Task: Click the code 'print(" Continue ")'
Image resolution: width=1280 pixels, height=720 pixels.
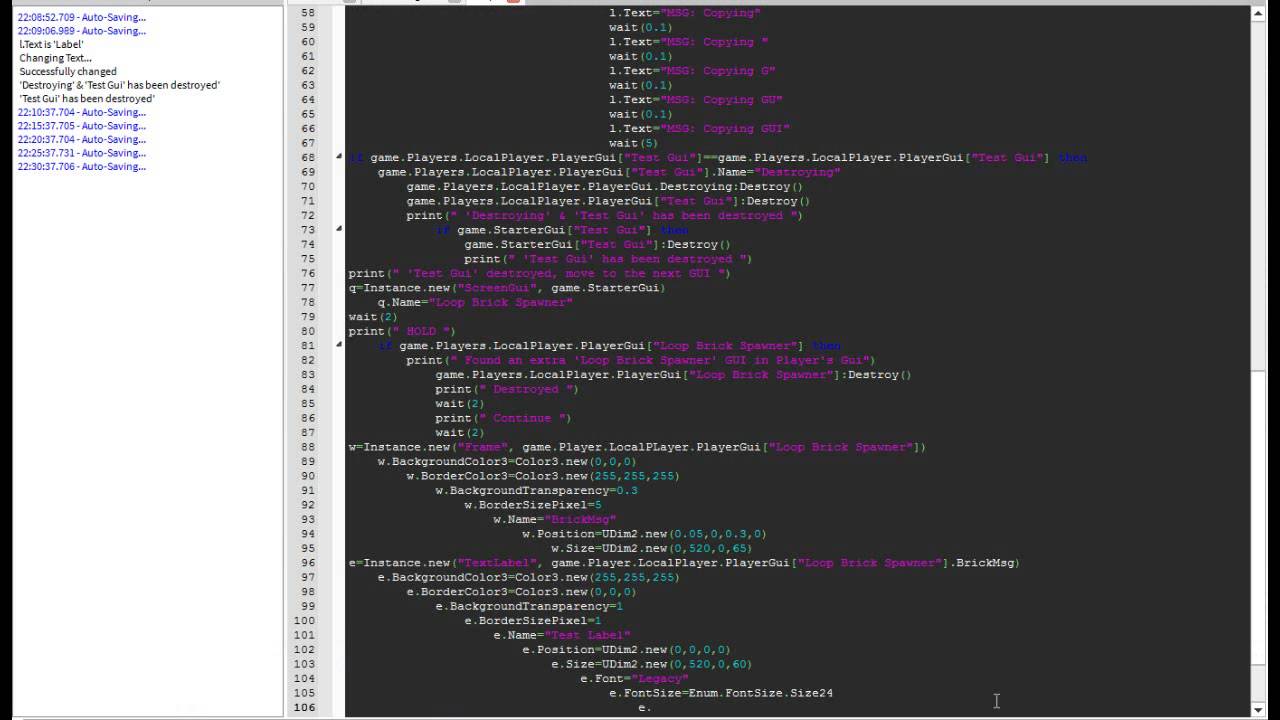Action: click(x=503, y=418)
